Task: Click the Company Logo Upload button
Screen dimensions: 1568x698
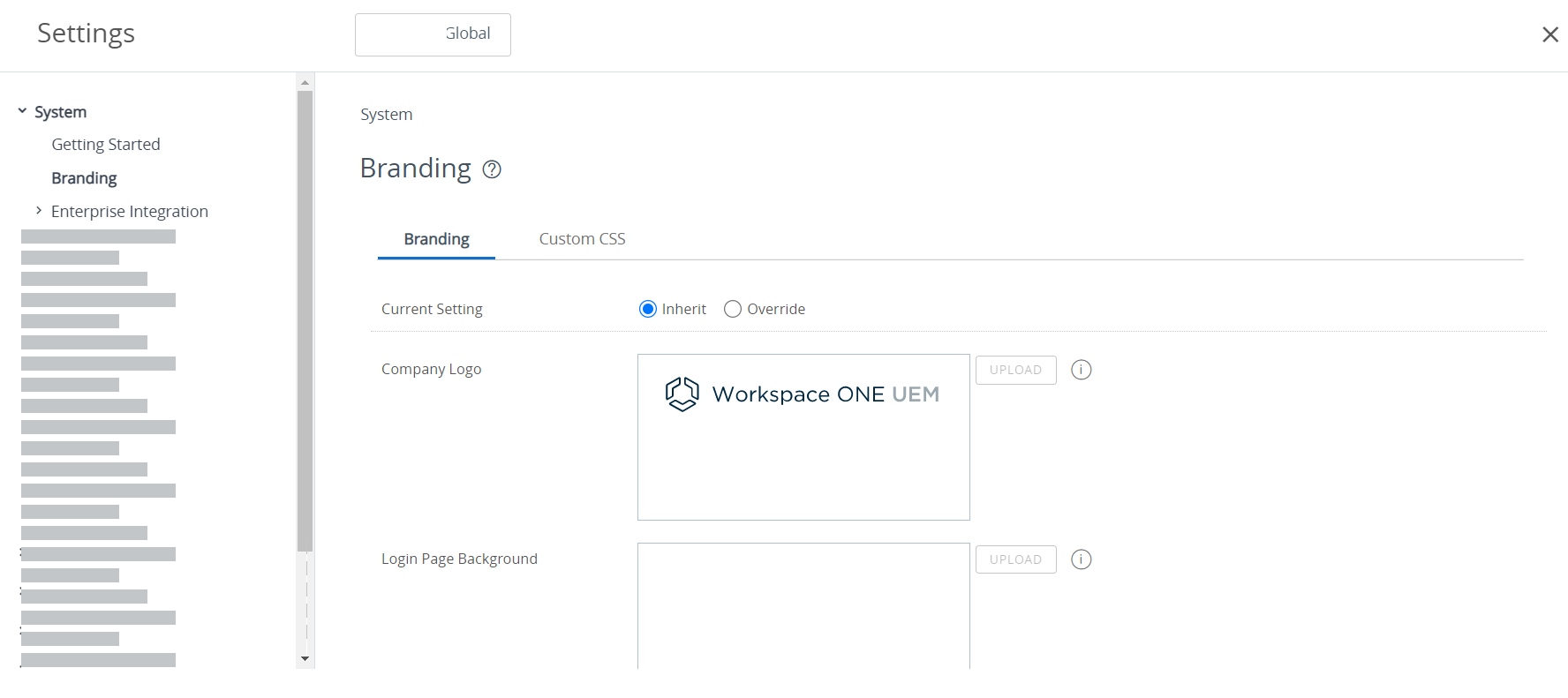Action: coord(1015,370)
